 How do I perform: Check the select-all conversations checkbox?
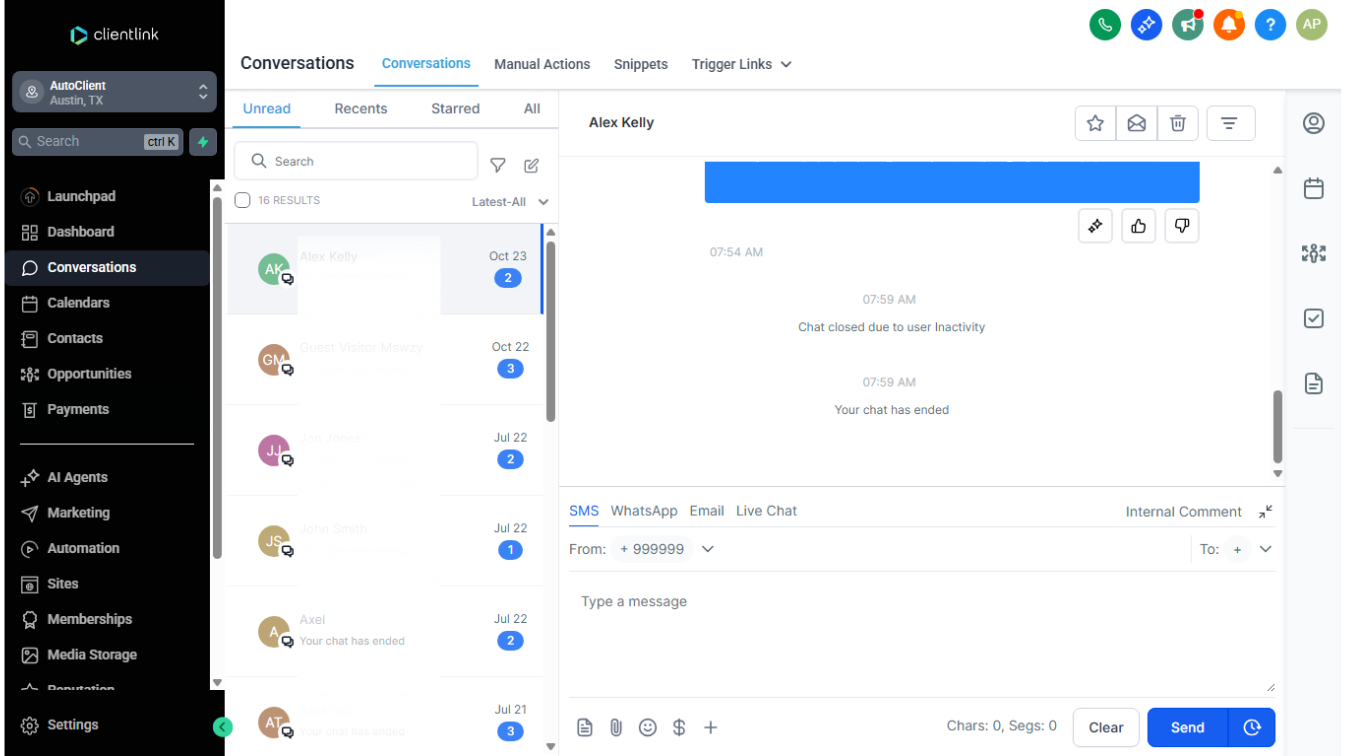click(x=242, y=200)
